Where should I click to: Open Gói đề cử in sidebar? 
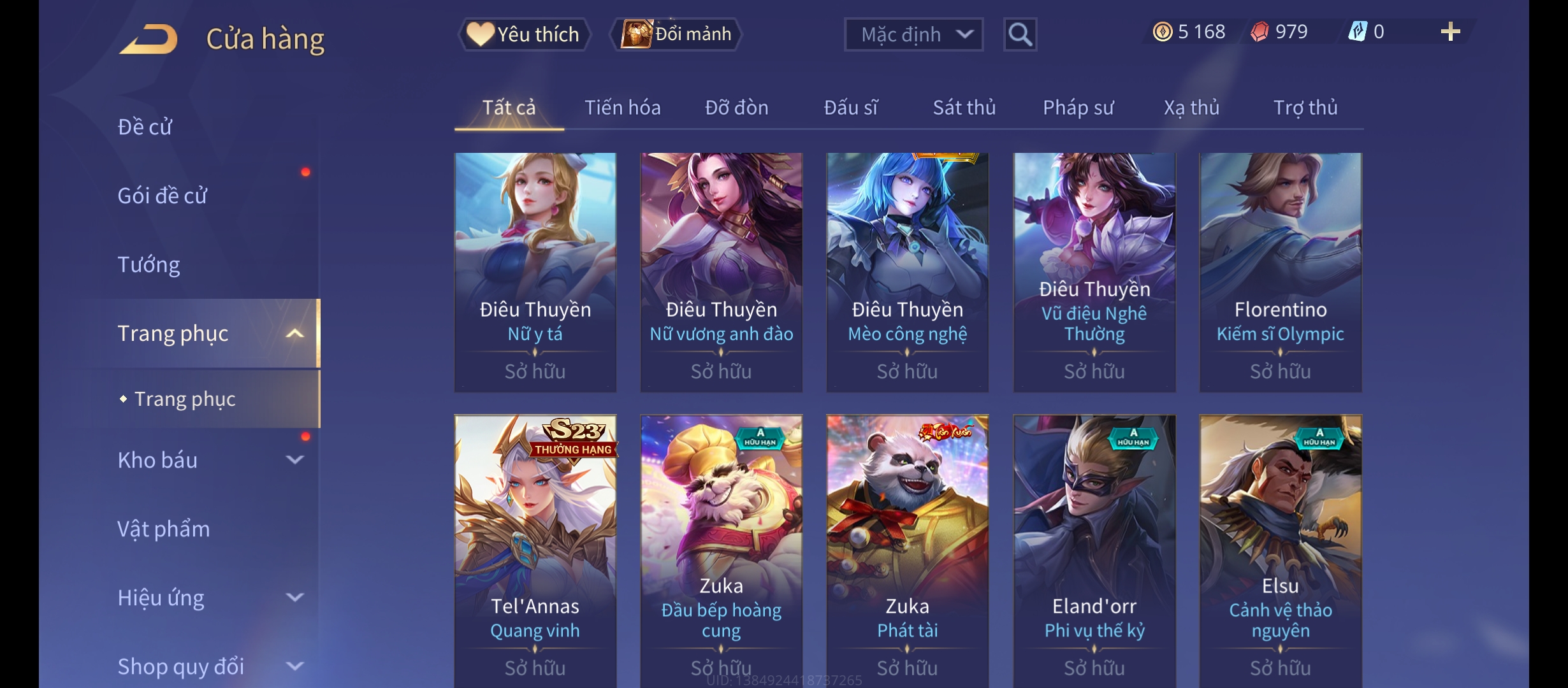coord(162,196)
